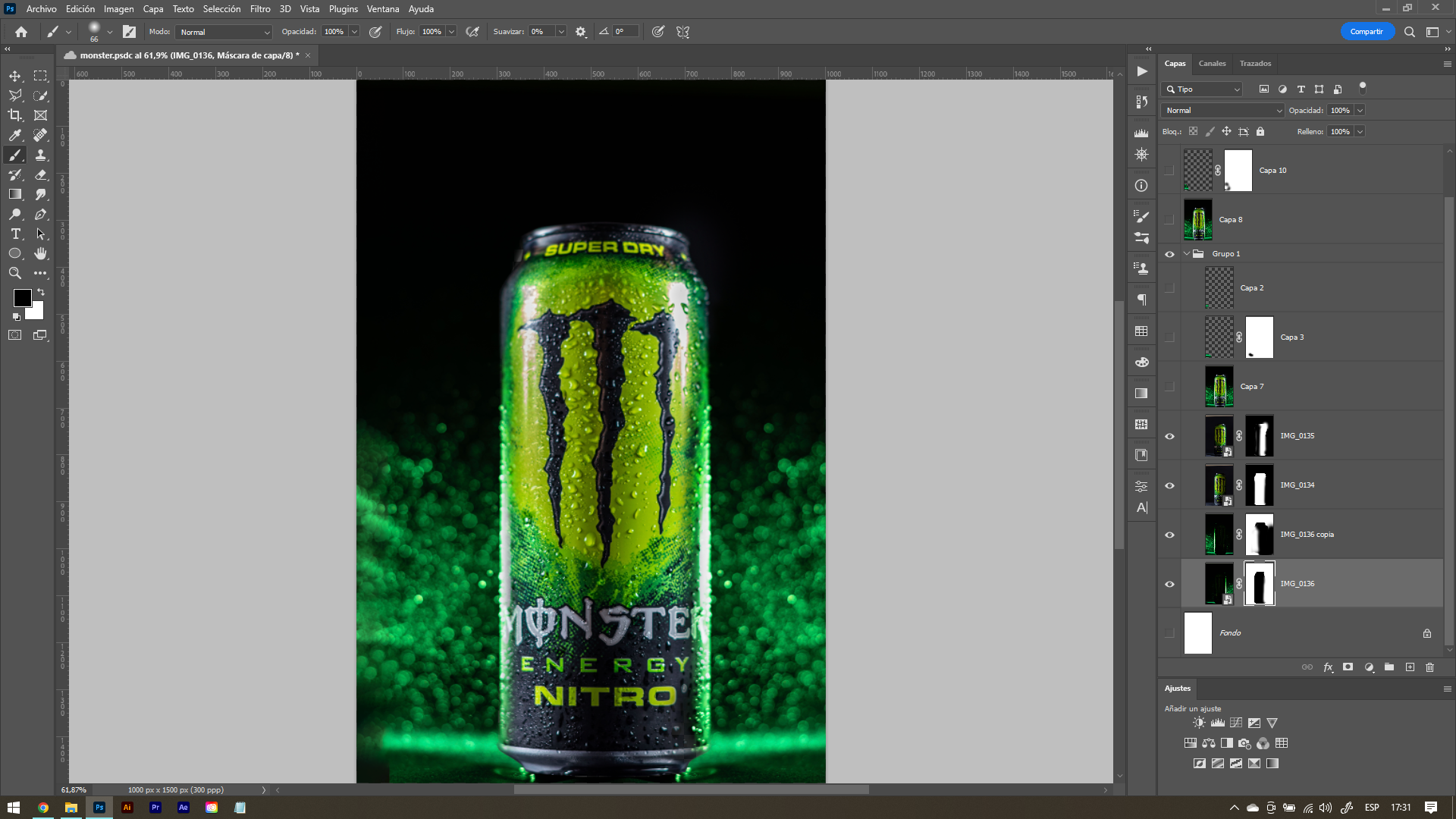Select the Crop tool
The height and width of the screenshot is (819, 1456).
[15, 115]
